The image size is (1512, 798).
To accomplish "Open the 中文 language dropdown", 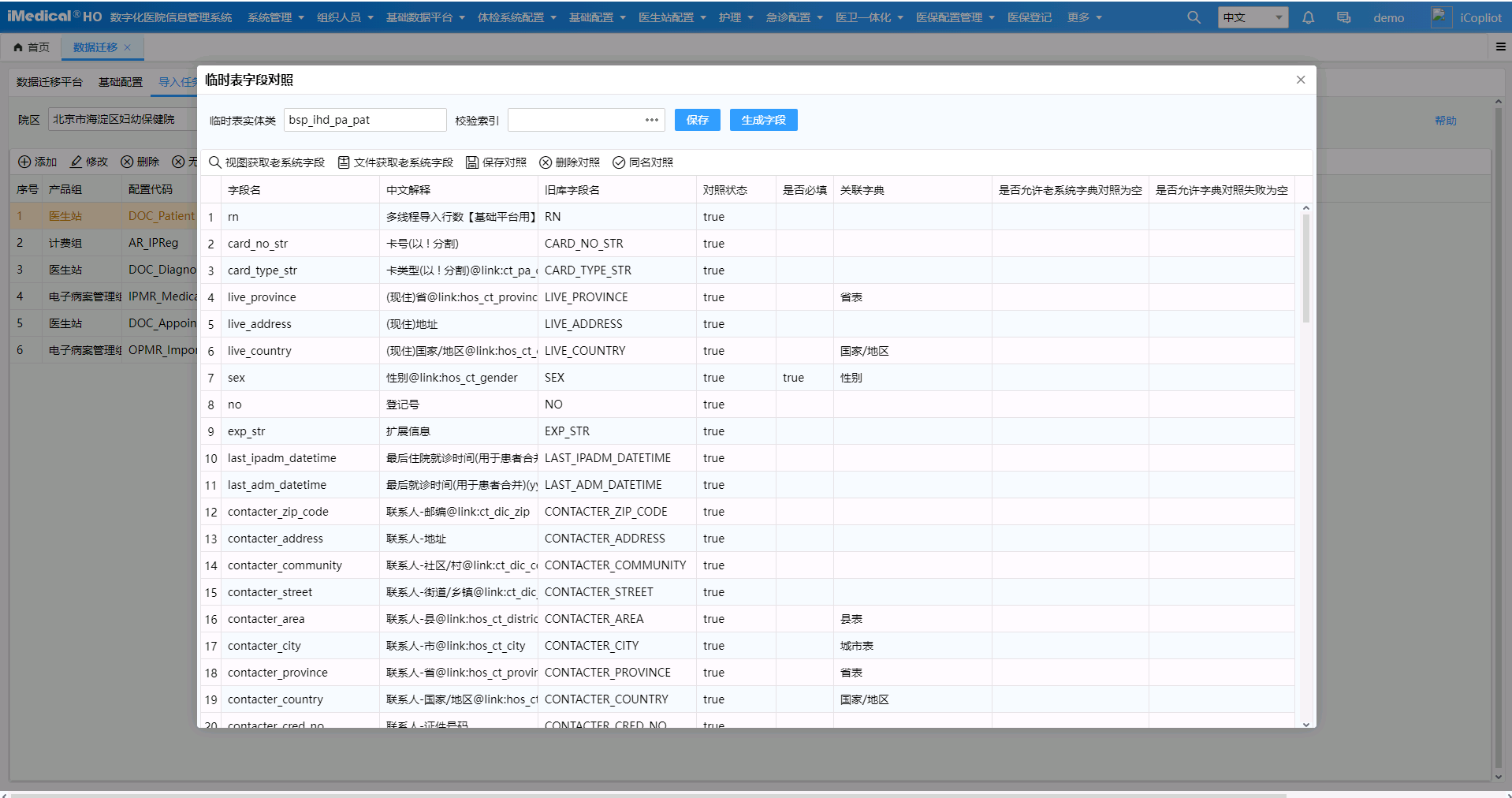I will (x=1253, y=17).
